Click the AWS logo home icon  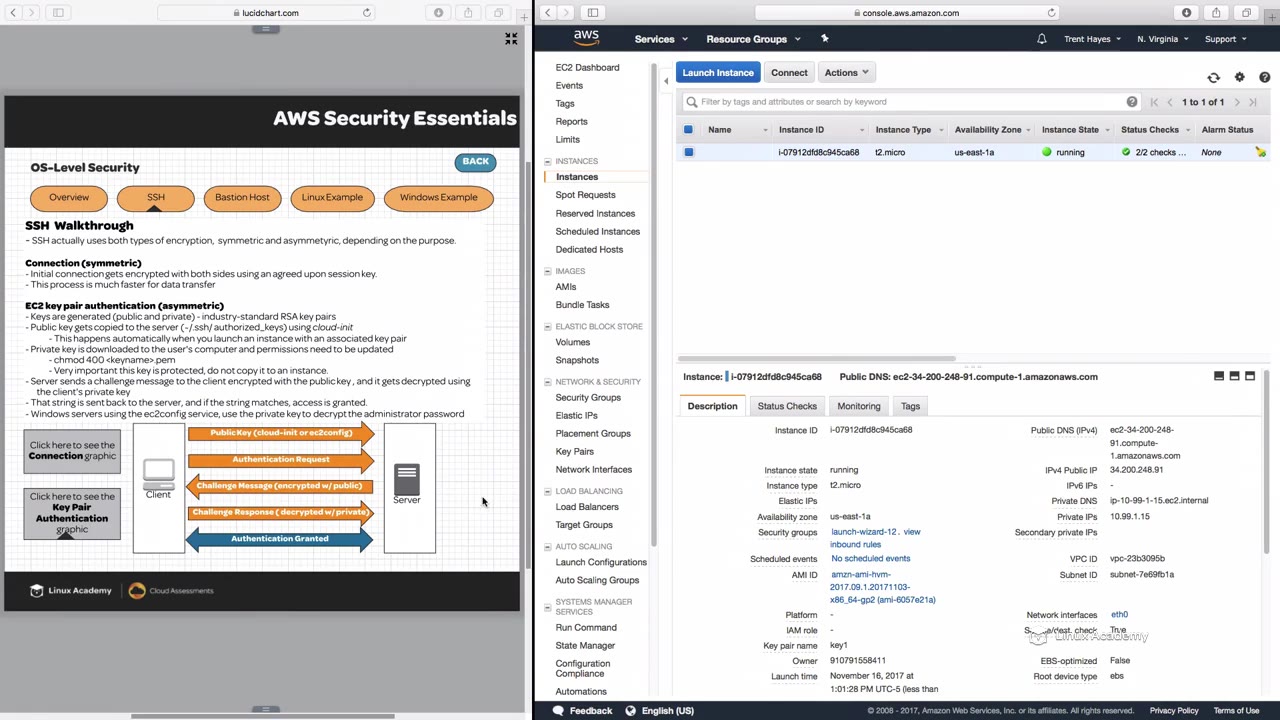[586, 38]
